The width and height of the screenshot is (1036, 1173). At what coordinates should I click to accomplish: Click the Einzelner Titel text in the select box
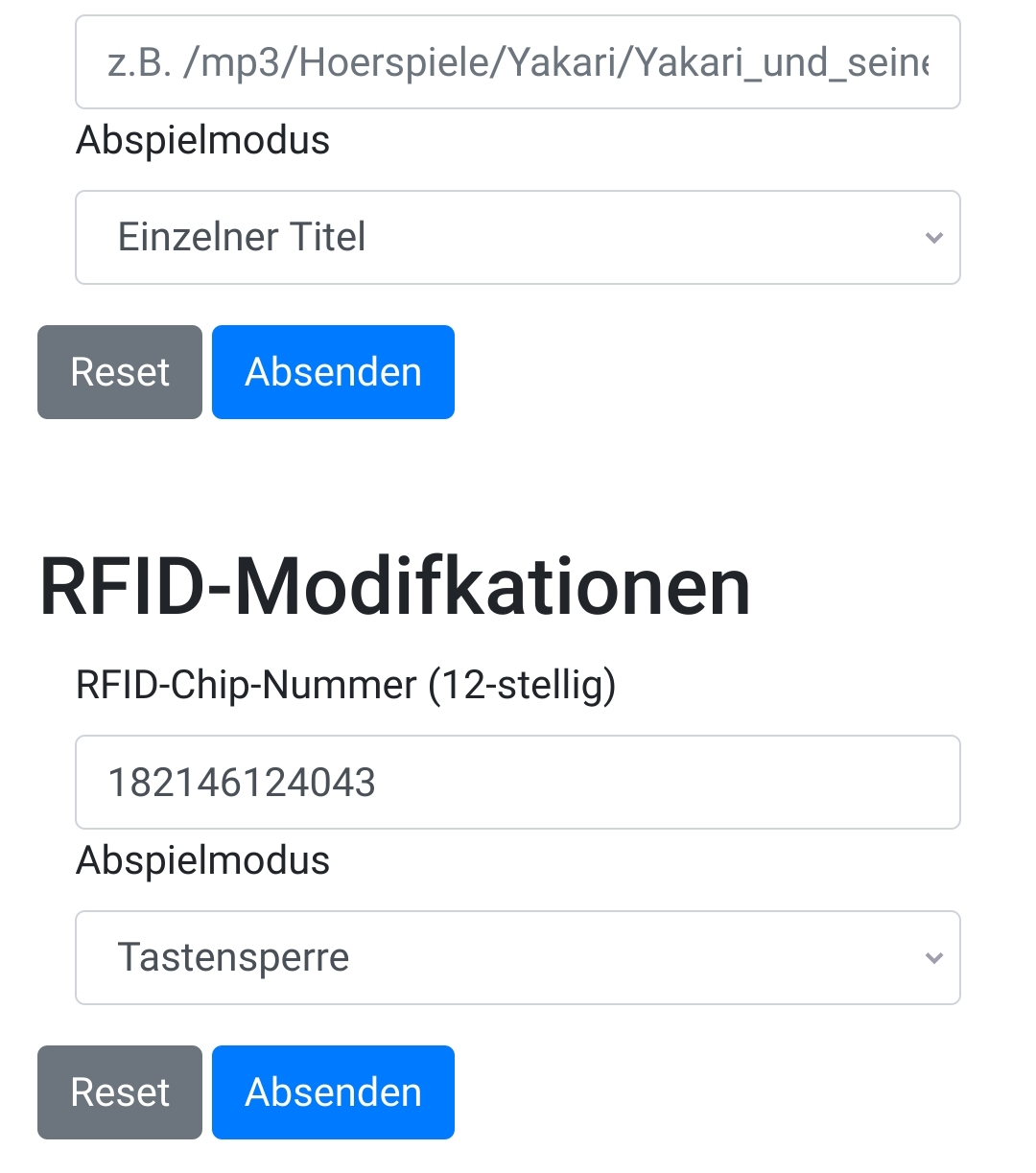point(242,237)
